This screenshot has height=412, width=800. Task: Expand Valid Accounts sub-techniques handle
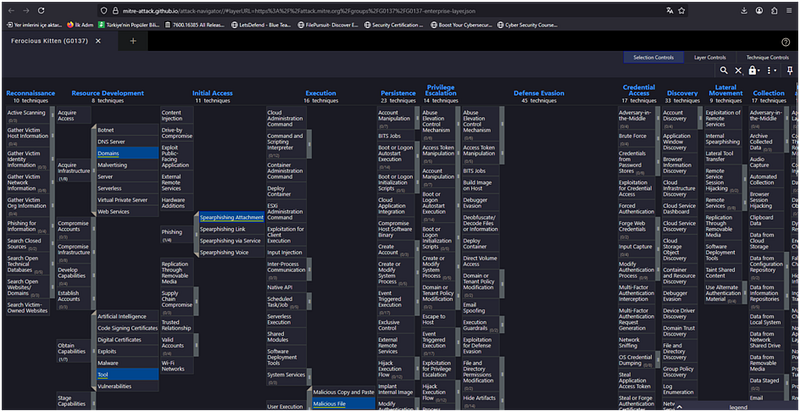(x=196, y=345)
